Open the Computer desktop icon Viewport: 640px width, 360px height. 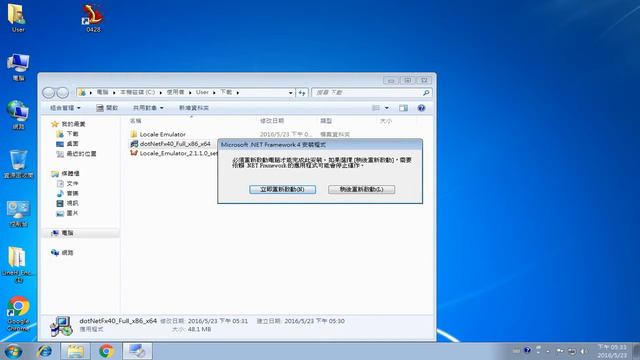point(18,67)
